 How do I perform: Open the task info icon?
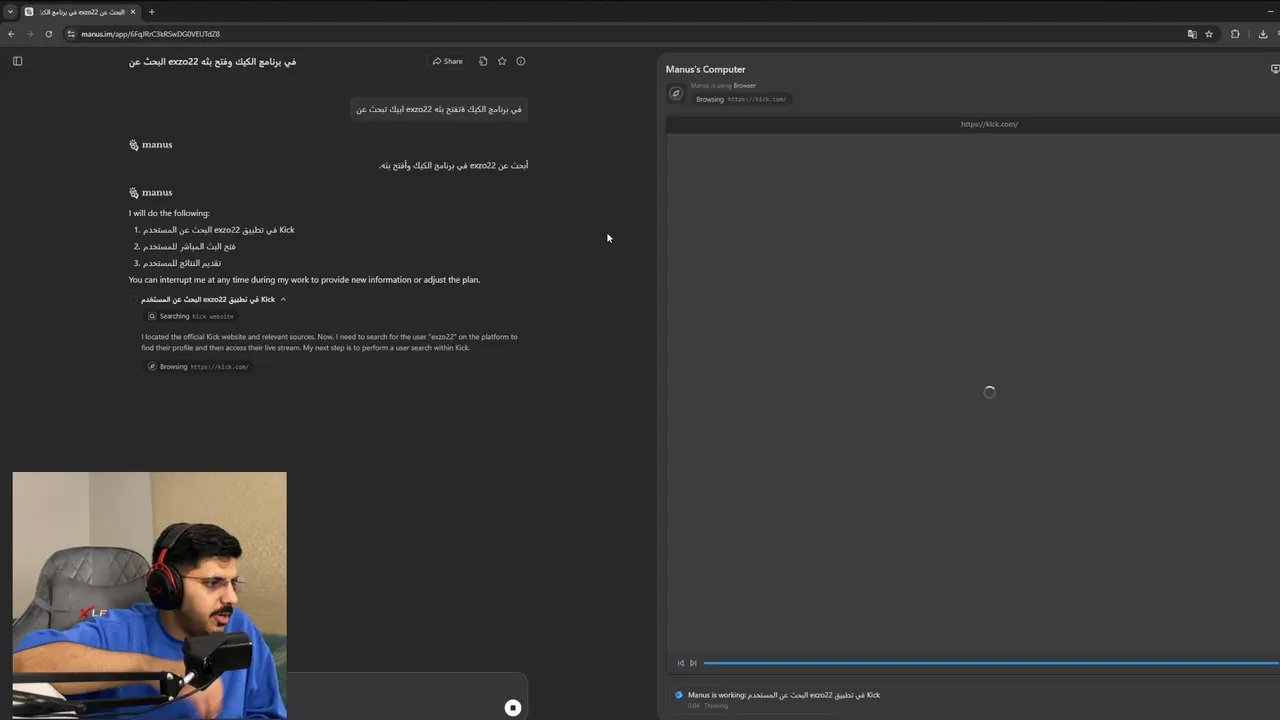tap(521, 61)
